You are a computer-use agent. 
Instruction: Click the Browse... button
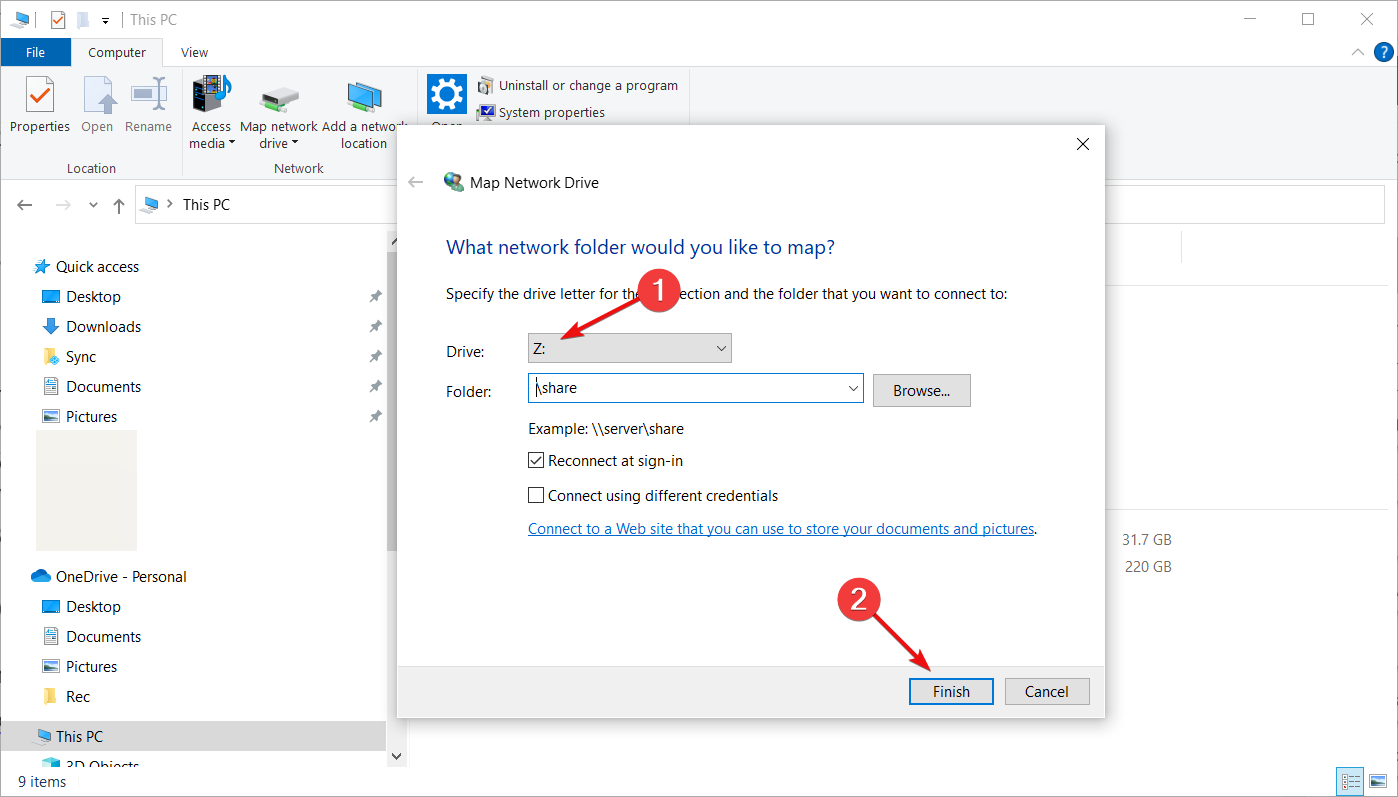coord(921,391)
